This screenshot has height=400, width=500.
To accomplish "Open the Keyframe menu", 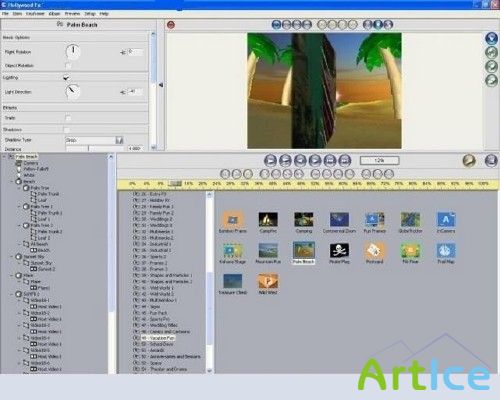I will (35, 14).
